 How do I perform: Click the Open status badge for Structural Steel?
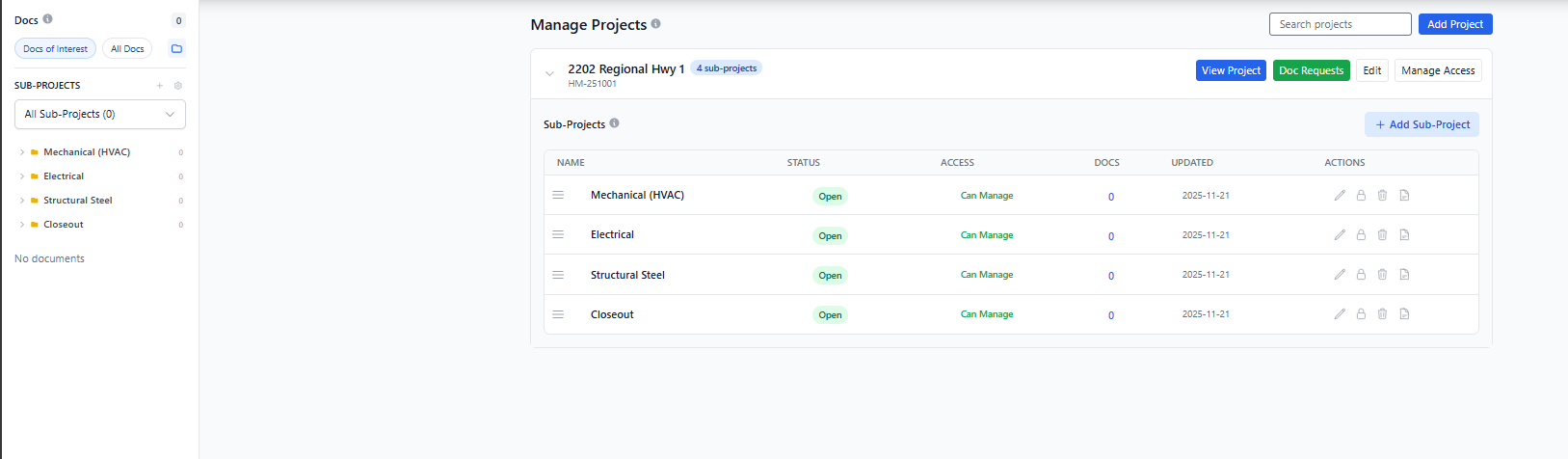[x=830, y=275]
